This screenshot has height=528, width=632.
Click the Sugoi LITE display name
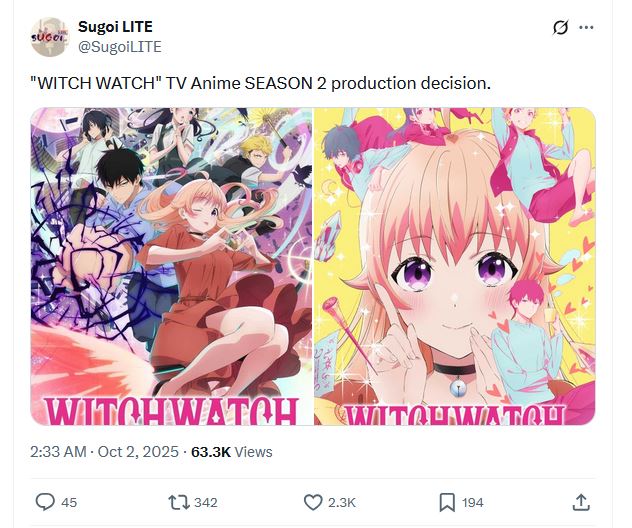pyautogui.click(x=115, y=27)
